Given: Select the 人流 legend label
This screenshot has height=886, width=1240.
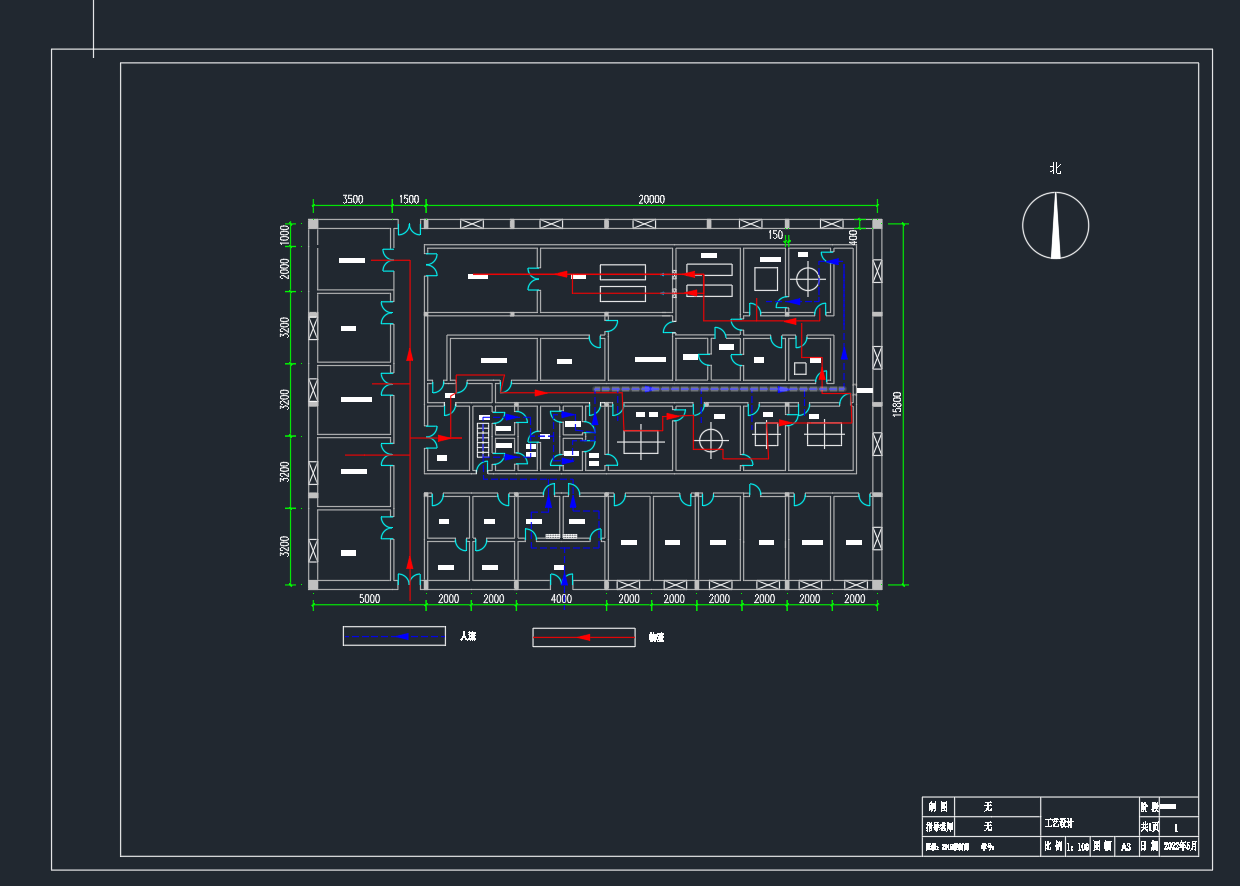Looking at the screenshot, I should click(x=467, y=636).
